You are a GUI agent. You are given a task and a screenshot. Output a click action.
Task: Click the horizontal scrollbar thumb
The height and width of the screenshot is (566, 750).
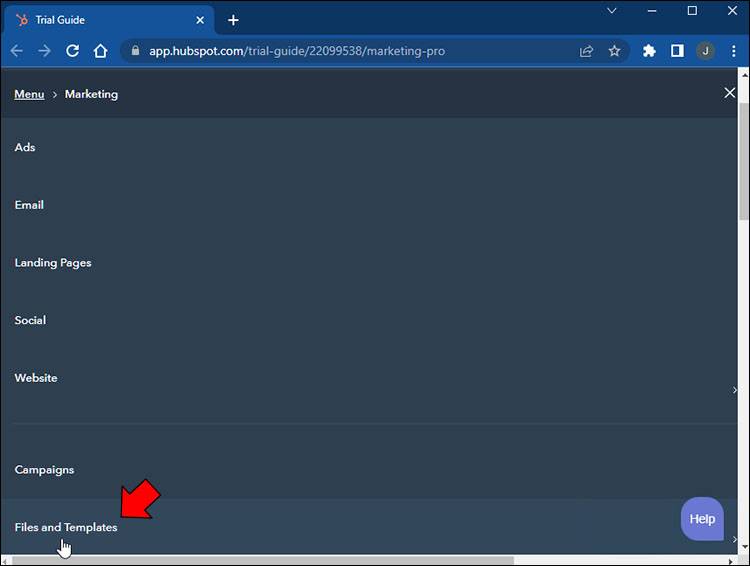263,560
